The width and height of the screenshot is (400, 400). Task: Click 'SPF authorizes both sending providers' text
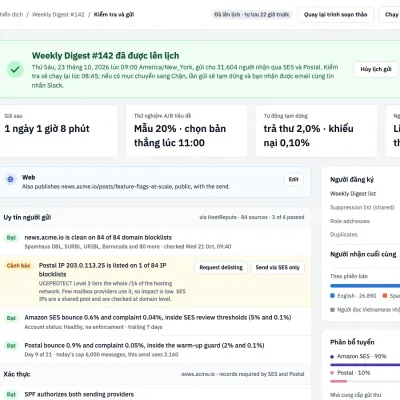tap(79, 394)
